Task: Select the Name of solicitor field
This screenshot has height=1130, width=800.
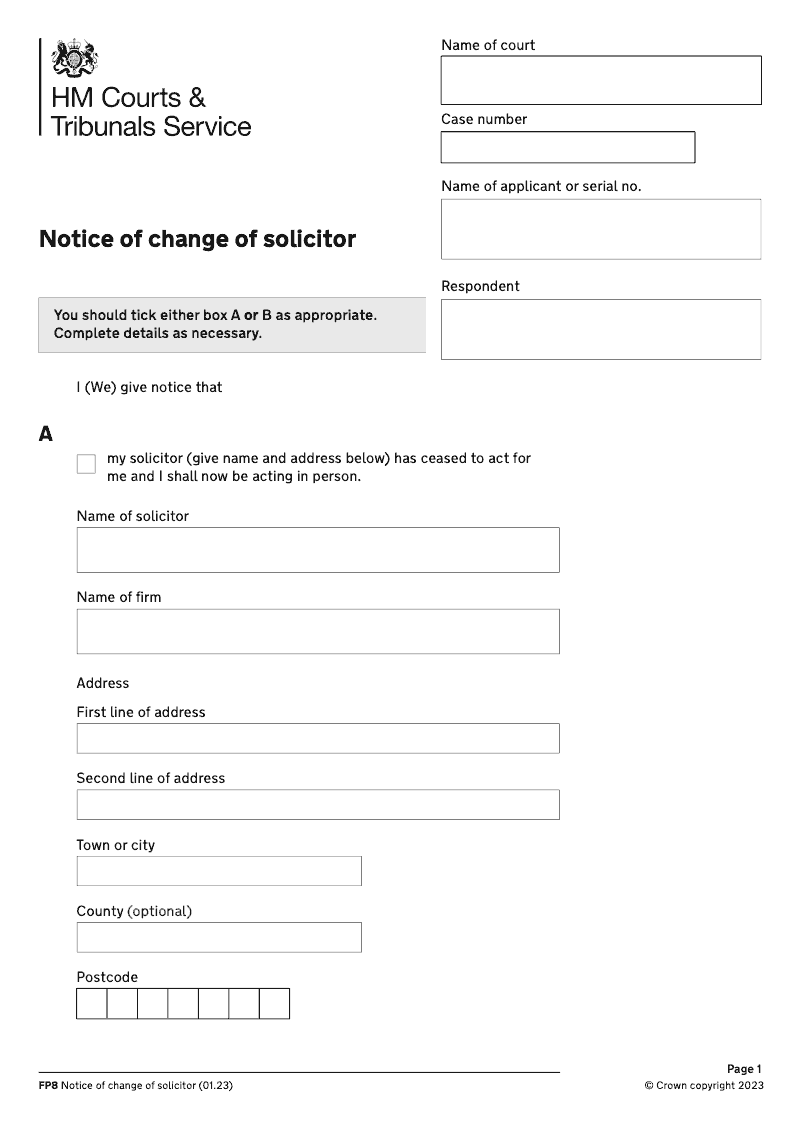Action: (x=317, y=550)
